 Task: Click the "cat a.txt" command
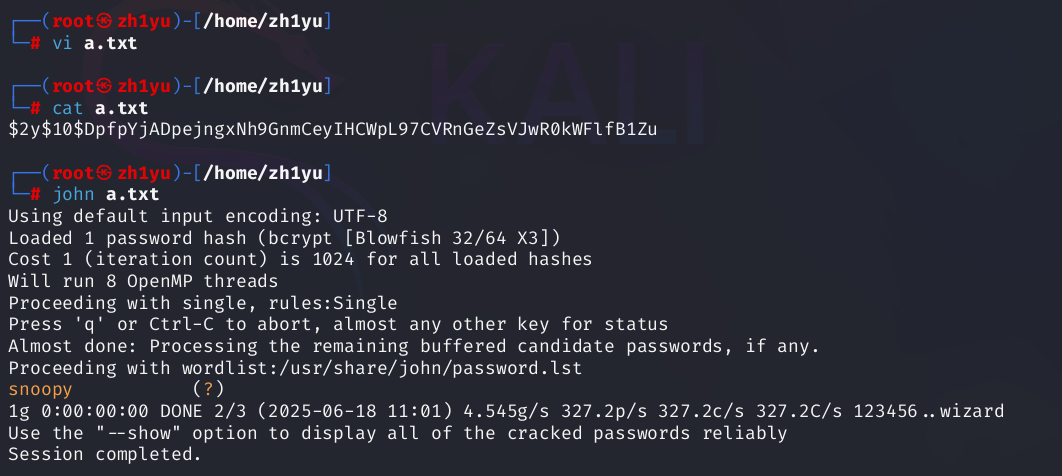[x=99, y=108]
